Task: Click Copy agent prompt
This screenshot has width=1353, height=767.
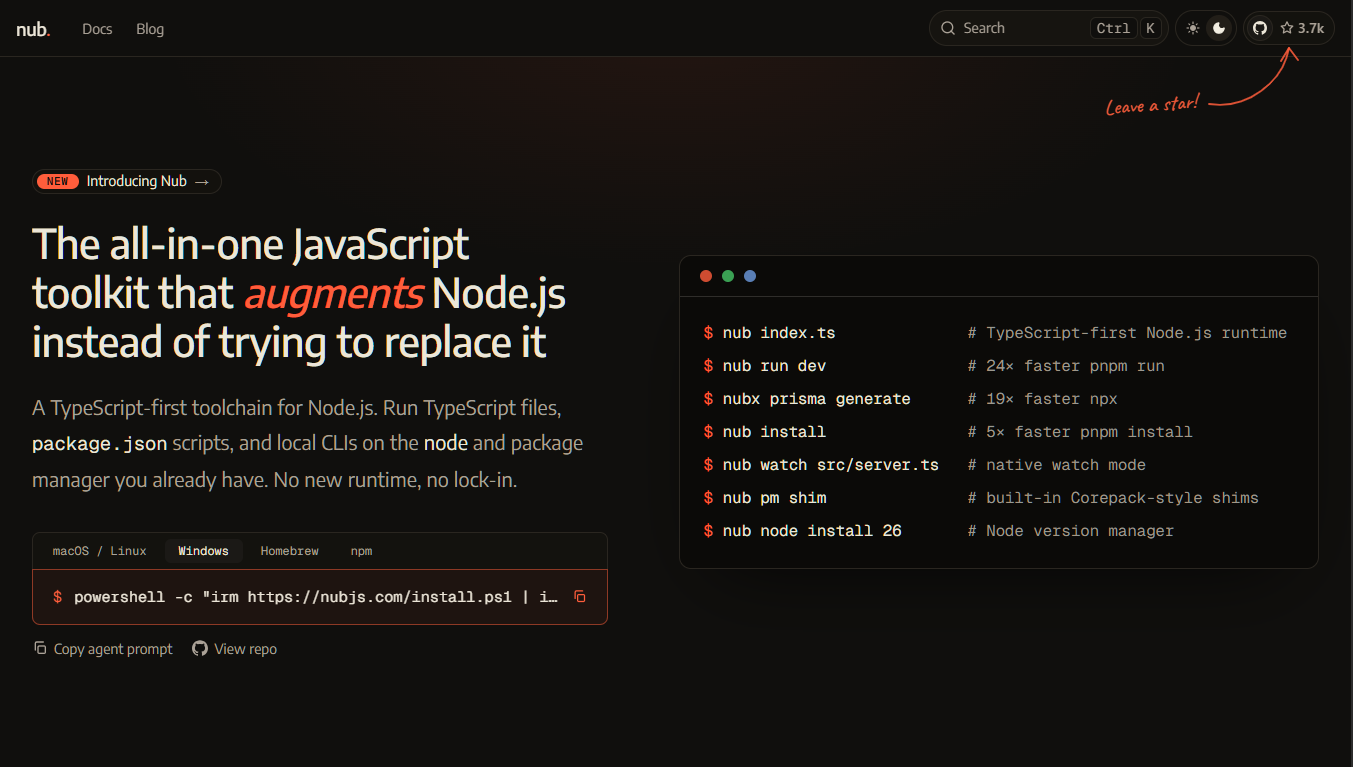Action: point(103,649)
